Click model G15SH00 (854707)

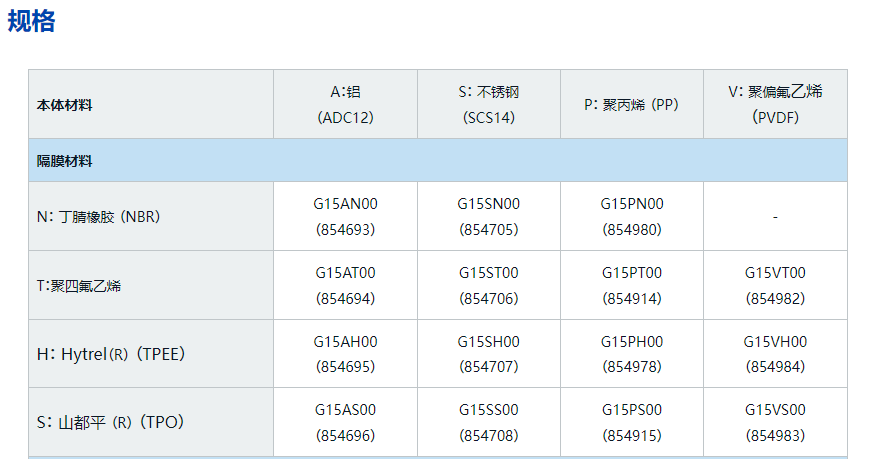point(488,354)
